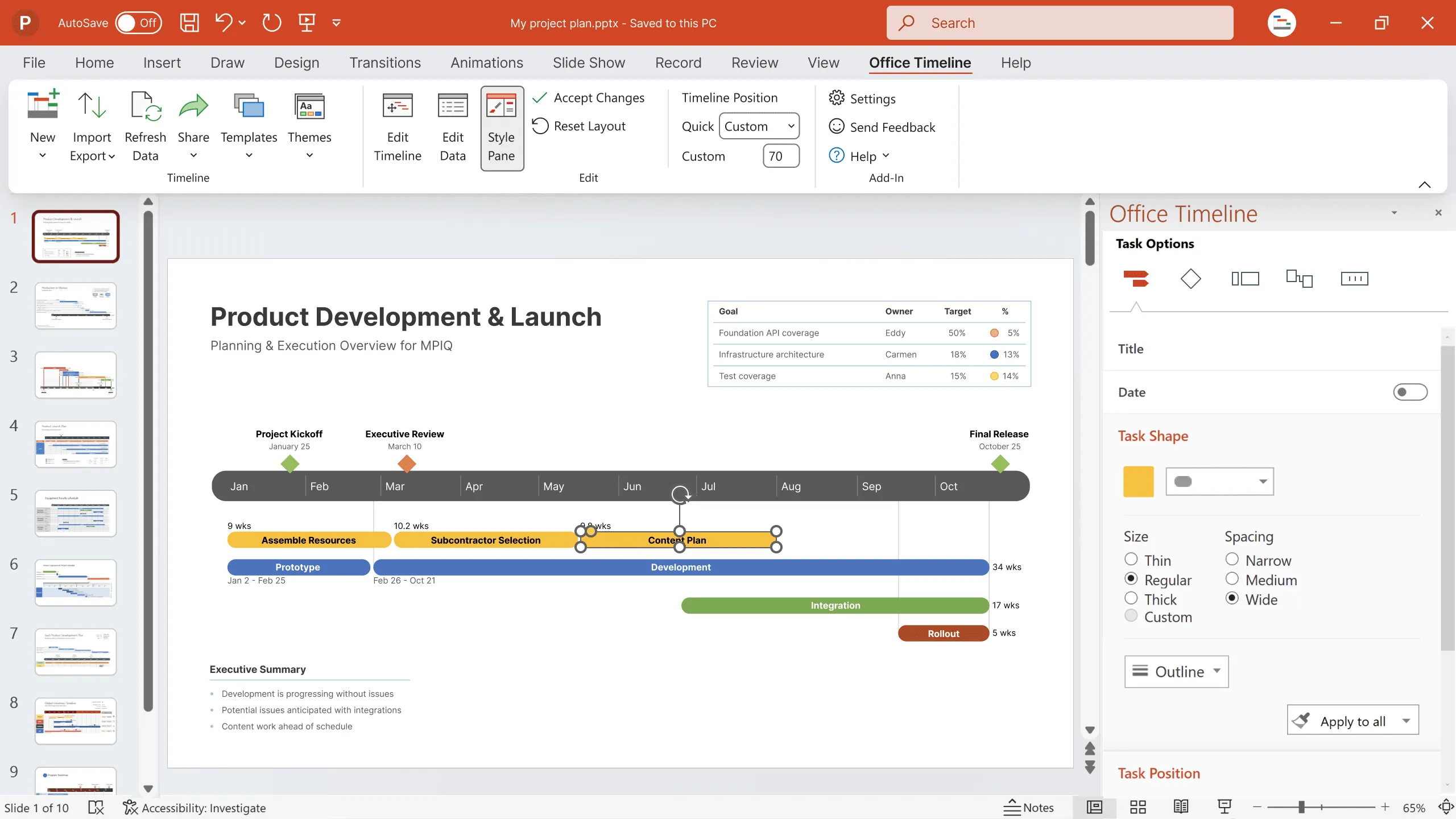Toggle the Date display switch

(1411, 391)
